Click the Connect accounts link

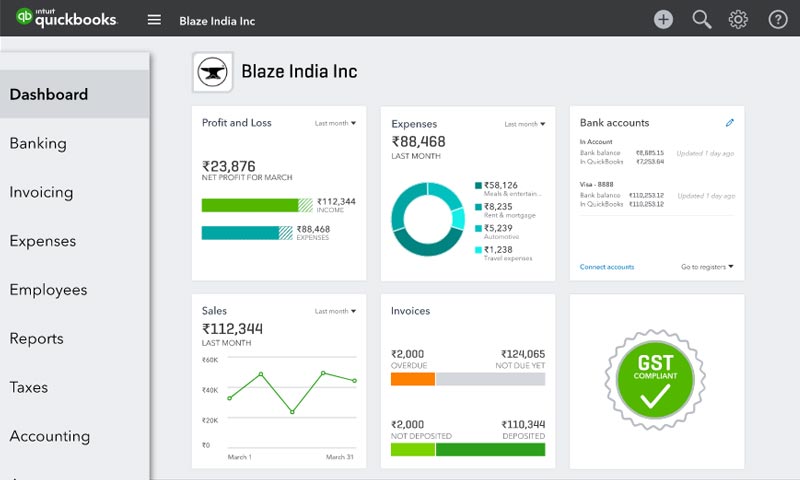pos(607,267)
